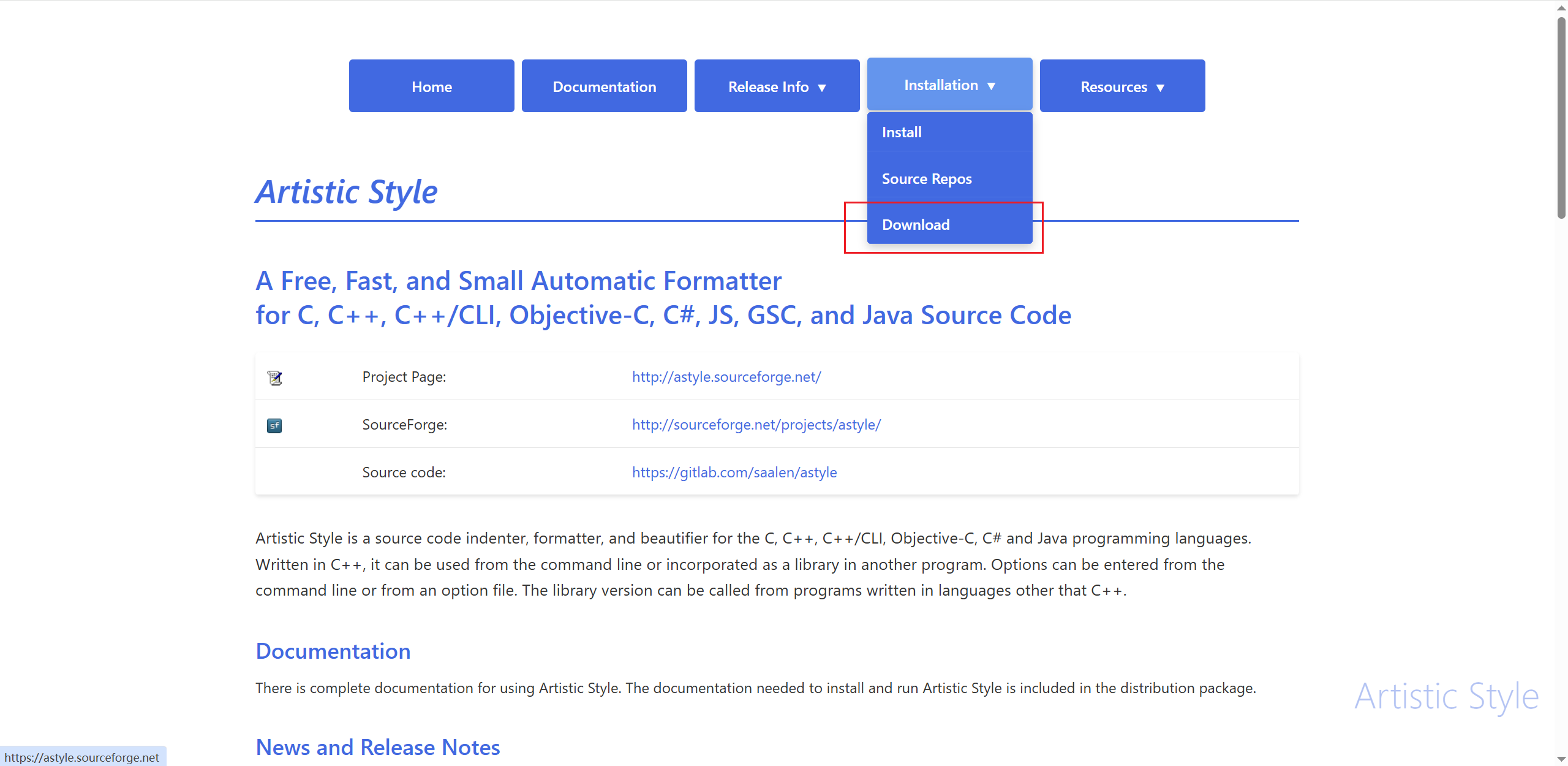Click the page's vertical scrollbar thumb
This screenshot has width=1568, height=766.
click(1561, 118)
